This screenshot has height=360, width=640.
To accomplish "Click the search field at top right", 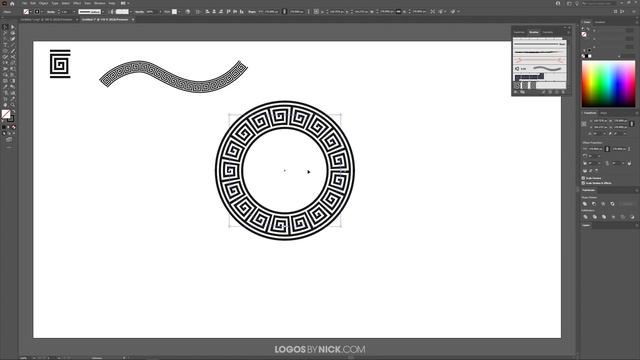I will (598, 3).
